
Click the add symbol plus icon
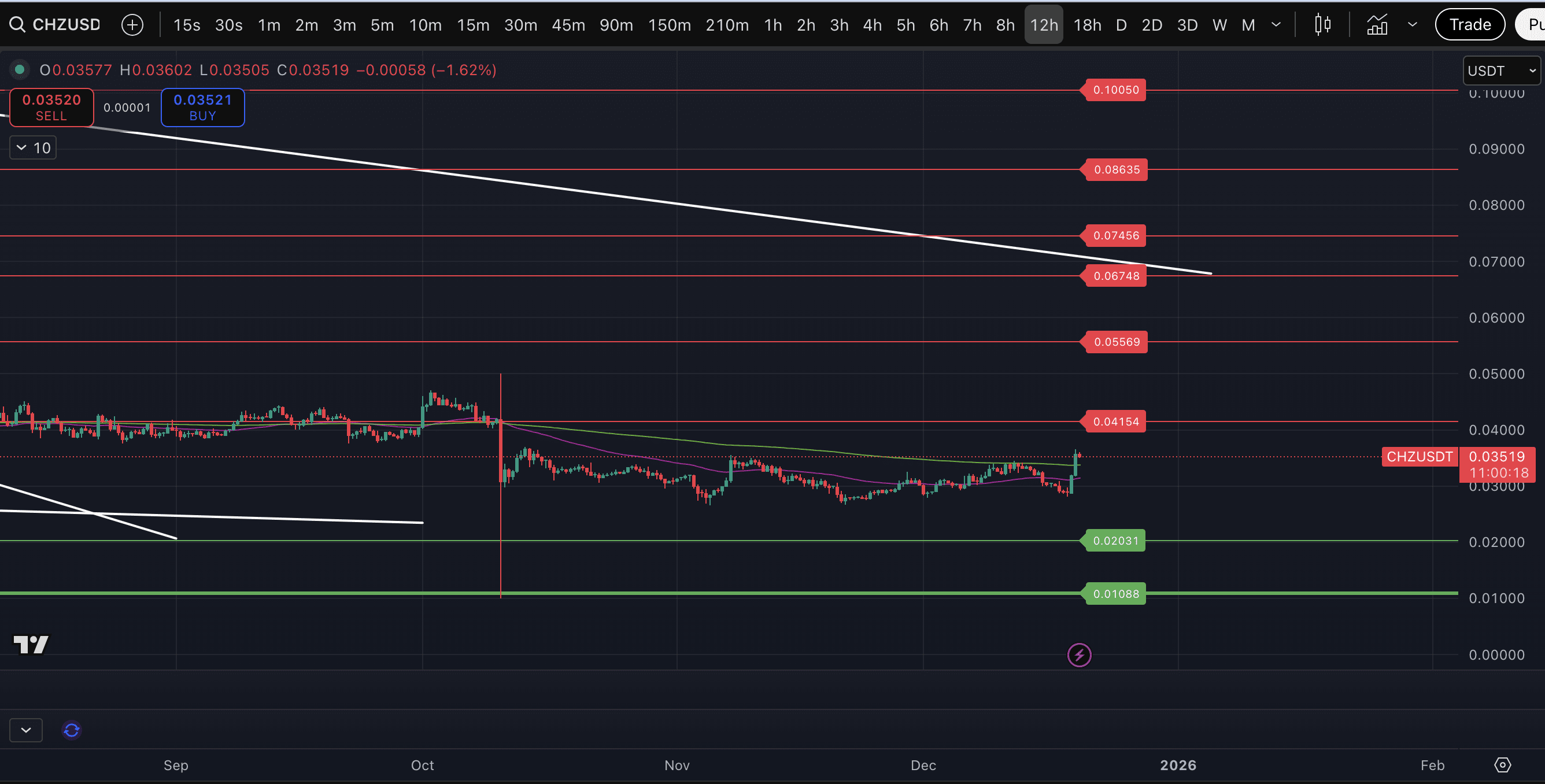point(132,25)
